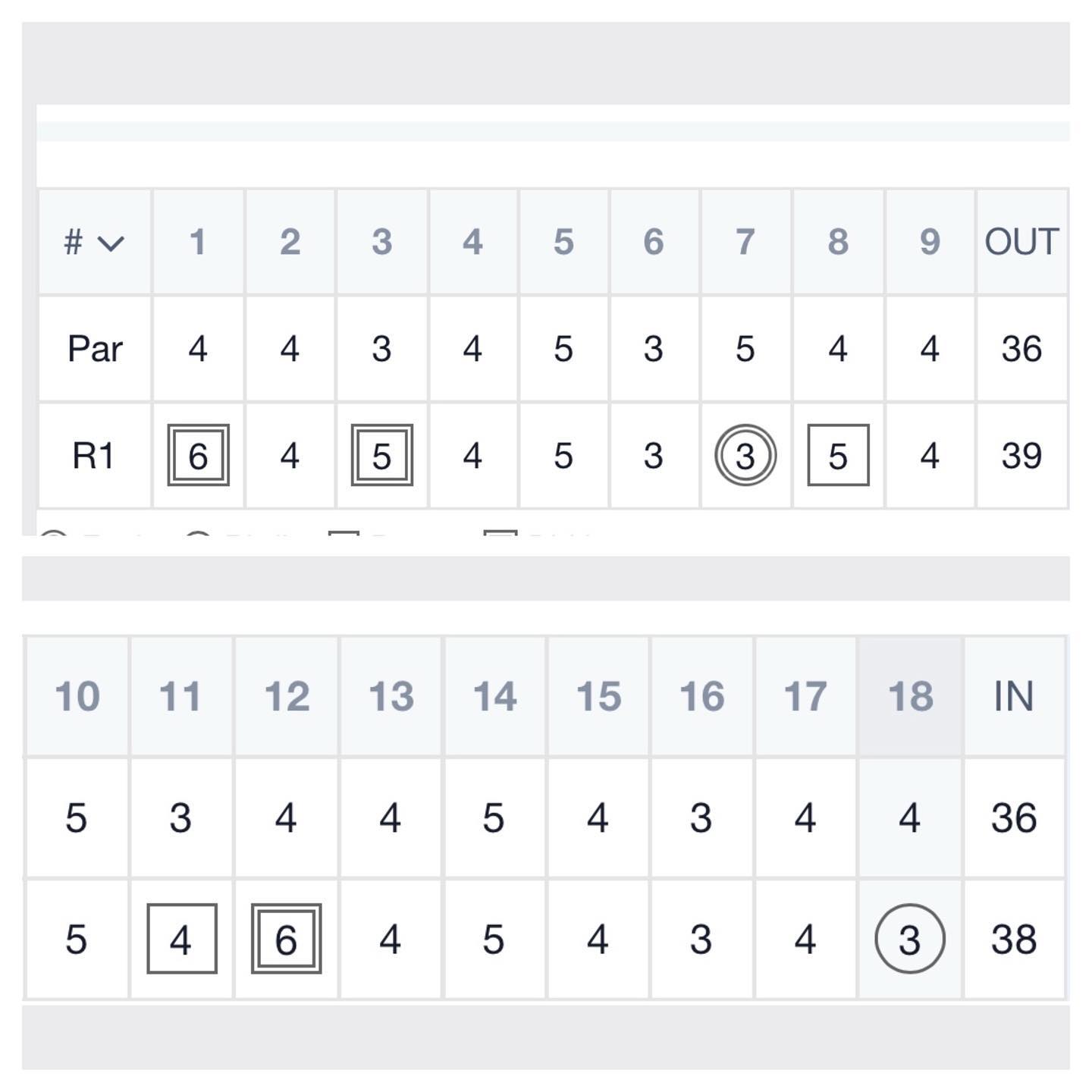
Task: Click the hole 18 column header
Action: (910, 696)
